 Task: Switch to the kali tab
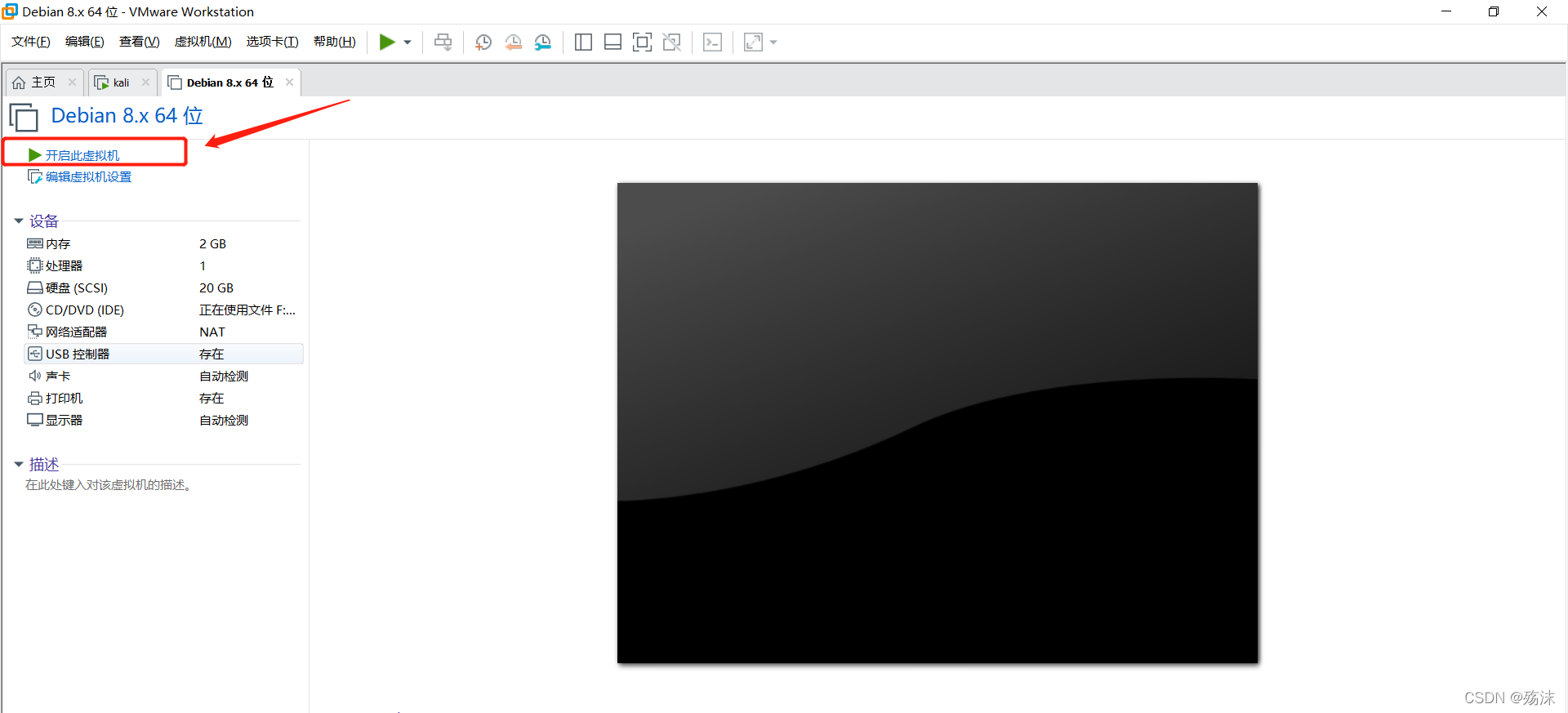120,82
